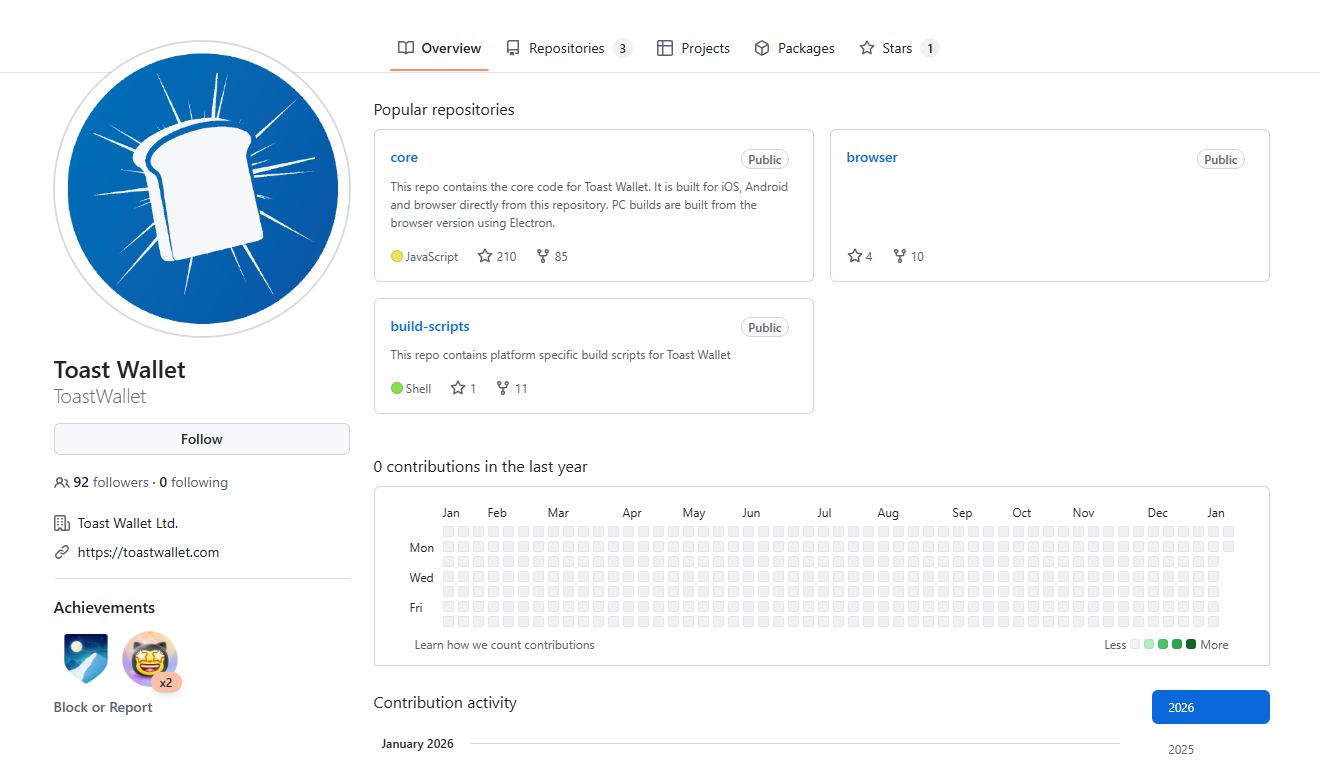The height and width of the screenshot is (774, 1320).
Task: View stargazers of the browser repo
Action: (860, 257)
